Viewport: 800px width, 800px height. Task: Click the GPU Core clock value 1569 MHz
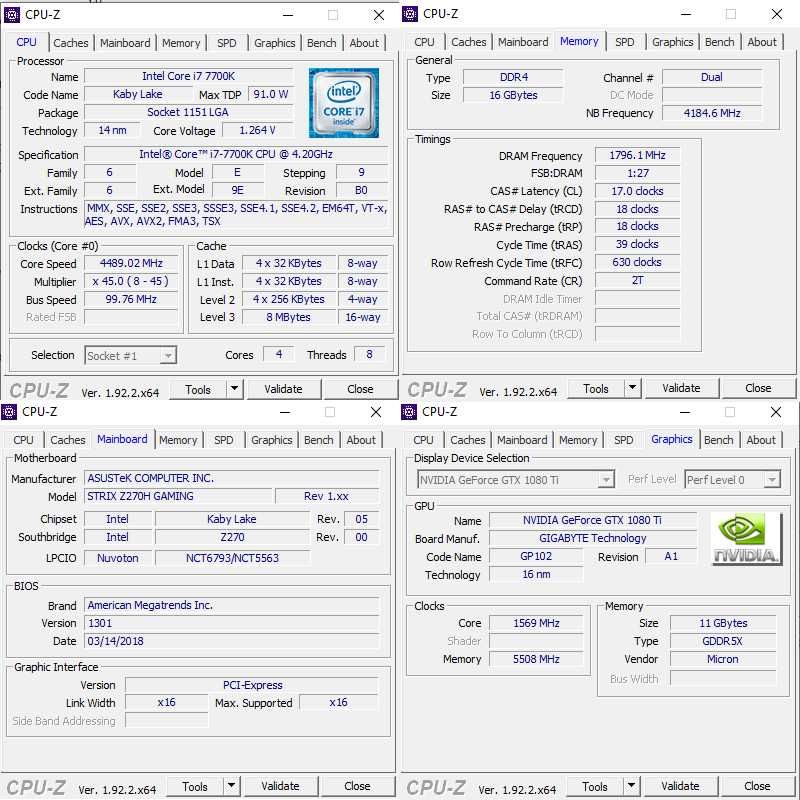pyautogui.click(x=536, y=623)
